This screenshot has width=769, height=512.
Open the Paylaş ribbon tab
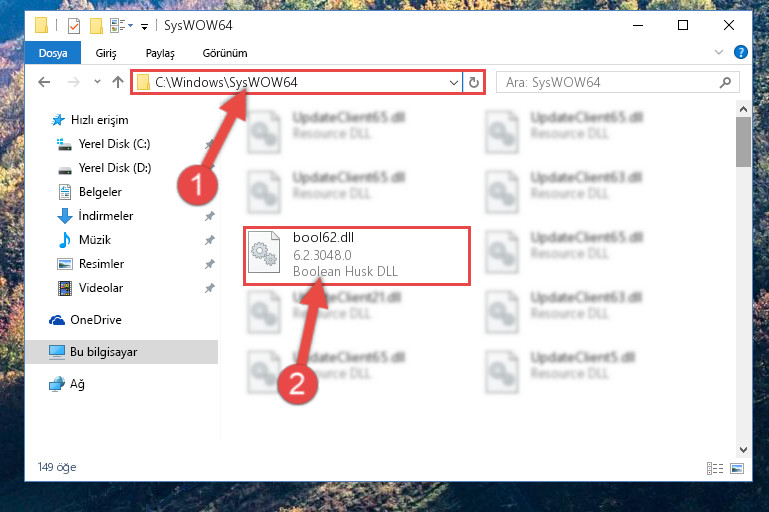tap(160, 53)
